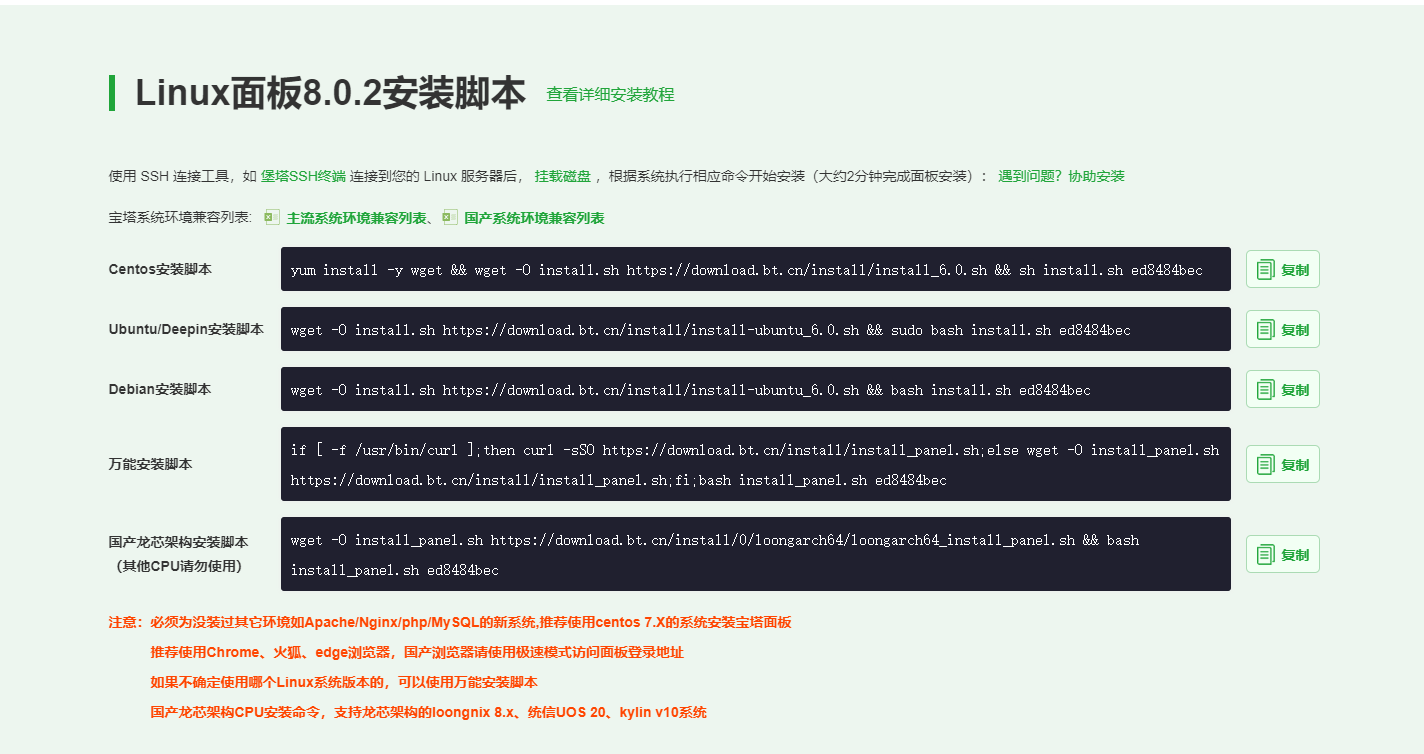Viewport: 1424px width, 754px height.
Task: Copy the Ubuntu/Deepin install script
Action: click(x=1283, y=329)
